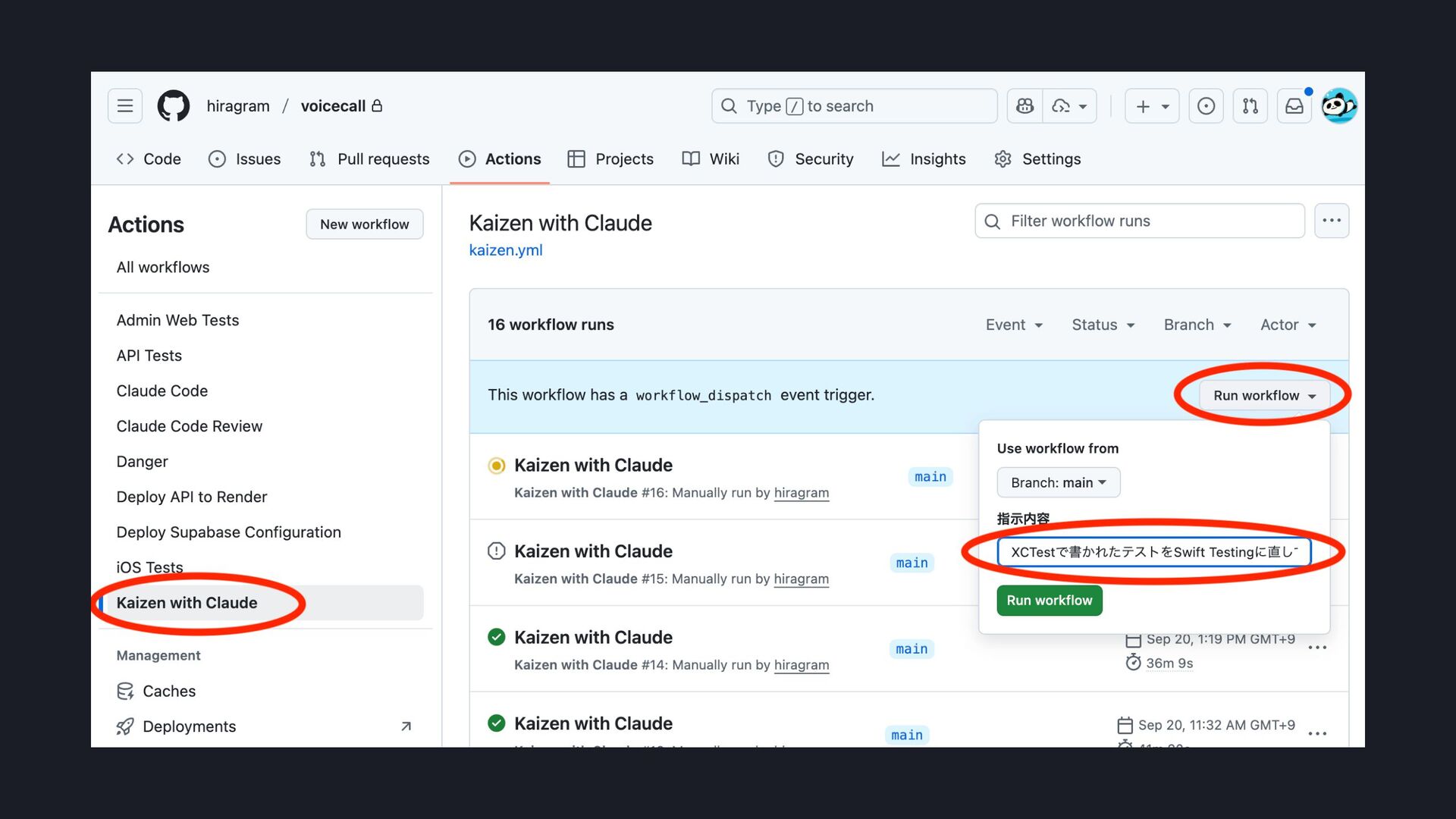Open the user avatar menu
The width and height of the screenshot is (1456, 819).
(1339, 106)
